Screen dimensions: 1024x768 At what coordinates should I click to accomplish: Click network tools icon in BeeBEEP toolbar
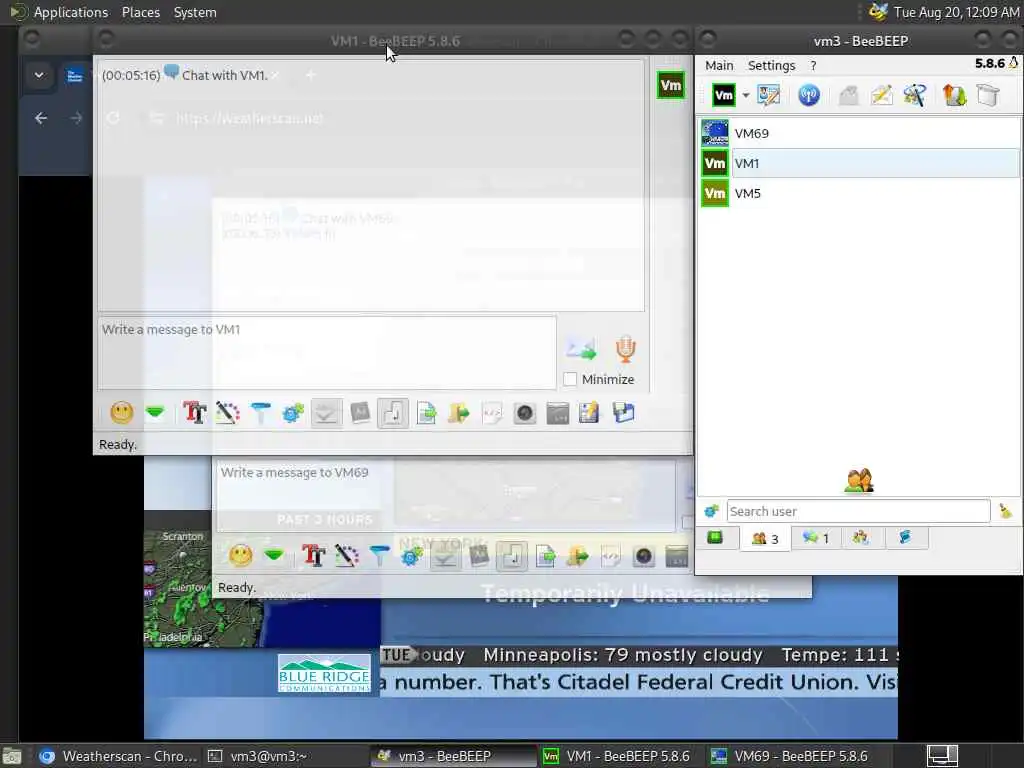[x=915, y=95]
